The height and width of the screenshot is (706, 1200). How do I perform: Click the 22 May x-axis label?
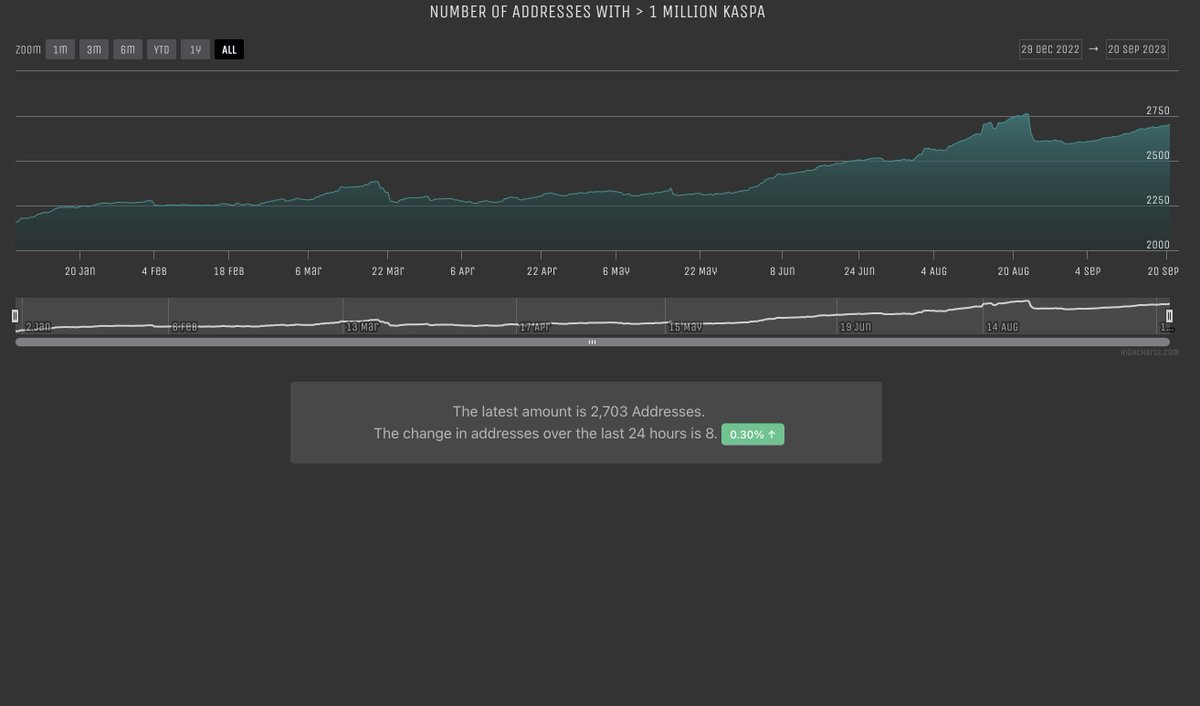700,271
